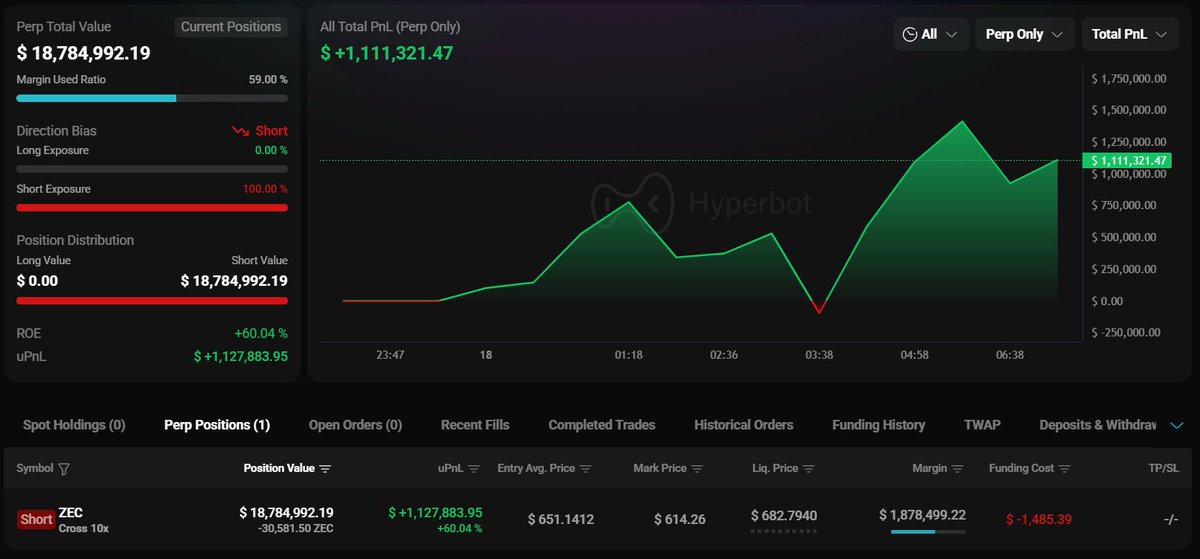This screenshot has height=559, width=1200.
Task: Expand more tabs with the blue chevron
Action: [x=1177, y=425]
